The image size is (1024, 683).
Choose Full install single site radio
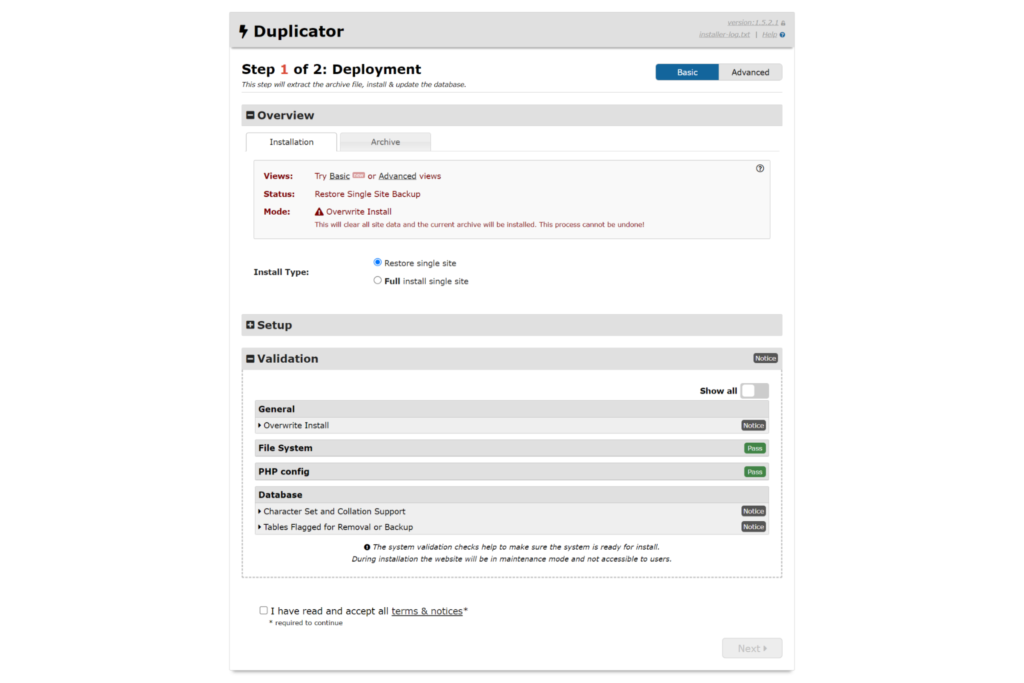pyautogui.click(x=378, y=281)
